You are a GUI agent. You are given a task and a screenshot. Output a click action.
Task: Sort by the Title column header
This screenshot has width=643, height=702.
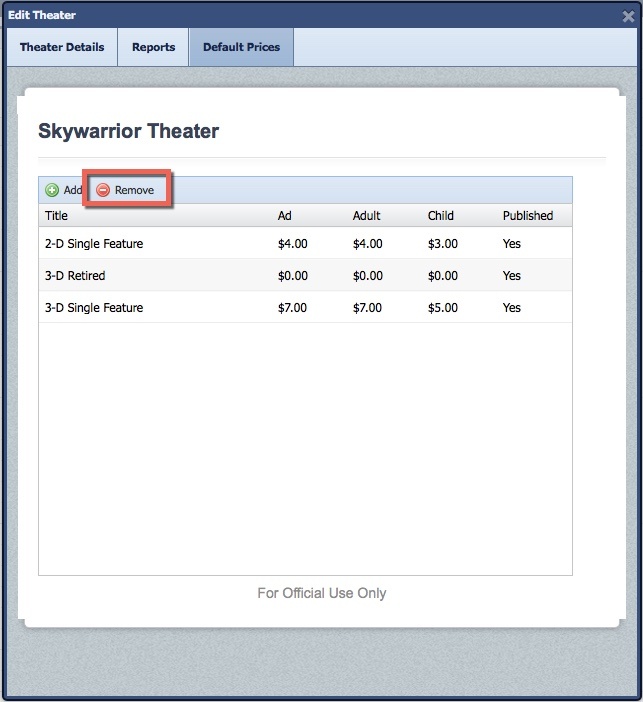click(57, 216)
